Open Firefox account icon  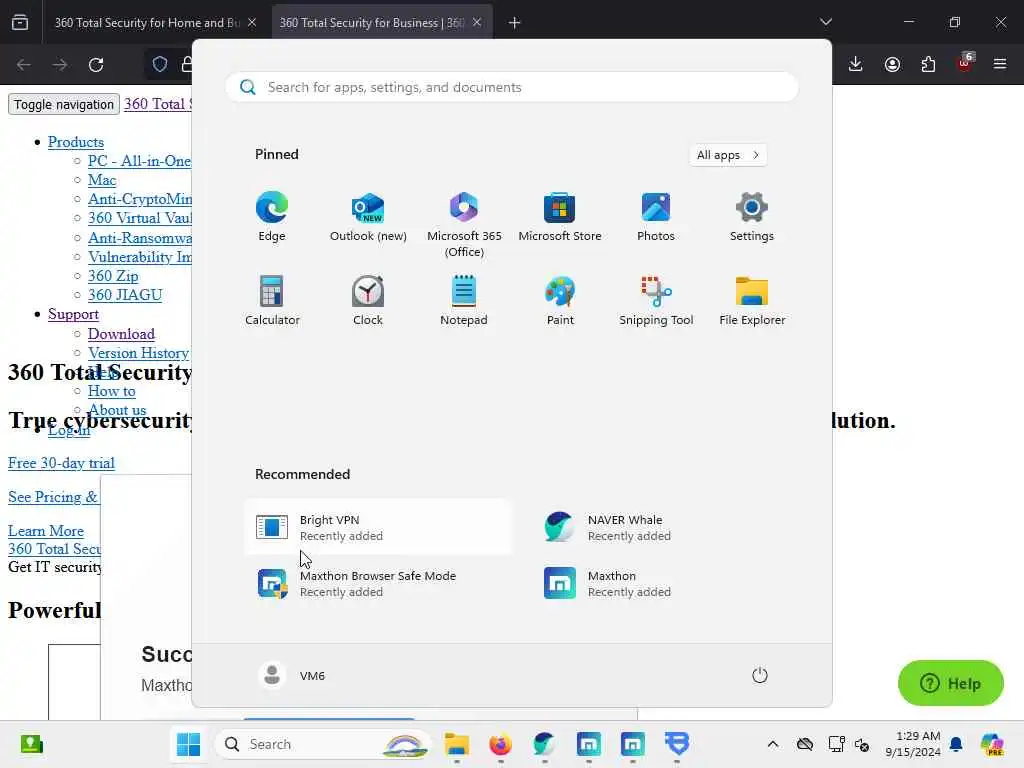coord(892,64)
